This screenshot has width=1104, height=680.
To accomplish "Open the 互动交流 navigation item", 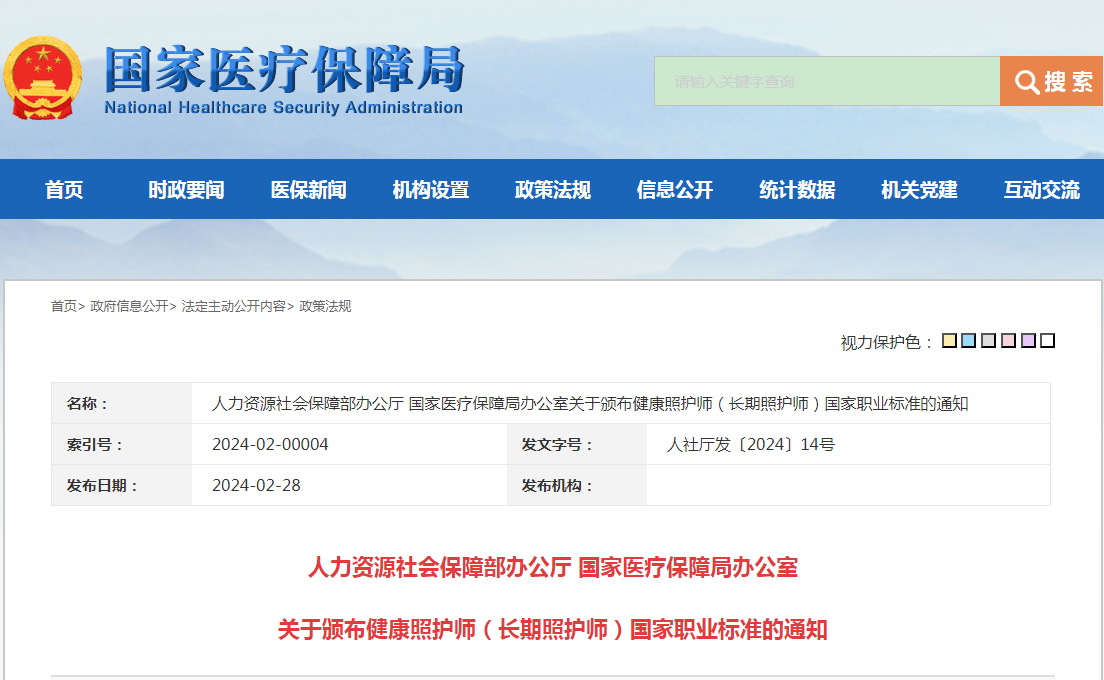I will [1041, 189].
